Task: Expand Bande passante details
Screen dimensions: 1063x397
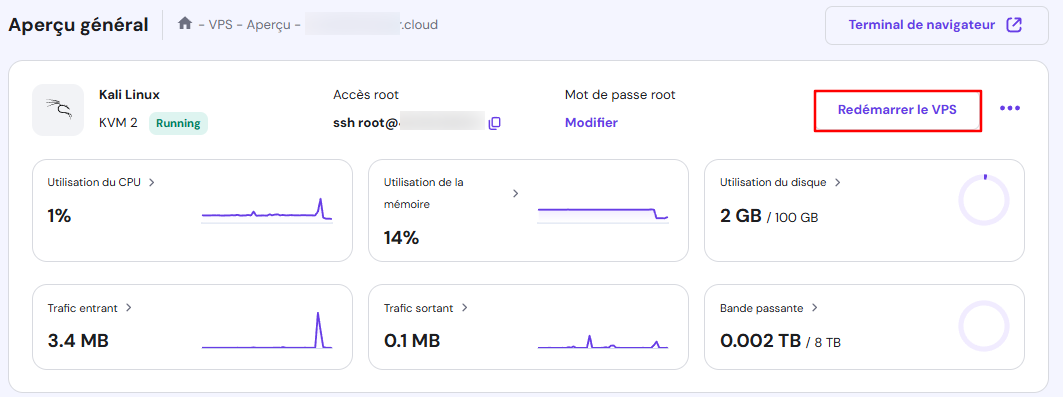Action: [815, 308]
